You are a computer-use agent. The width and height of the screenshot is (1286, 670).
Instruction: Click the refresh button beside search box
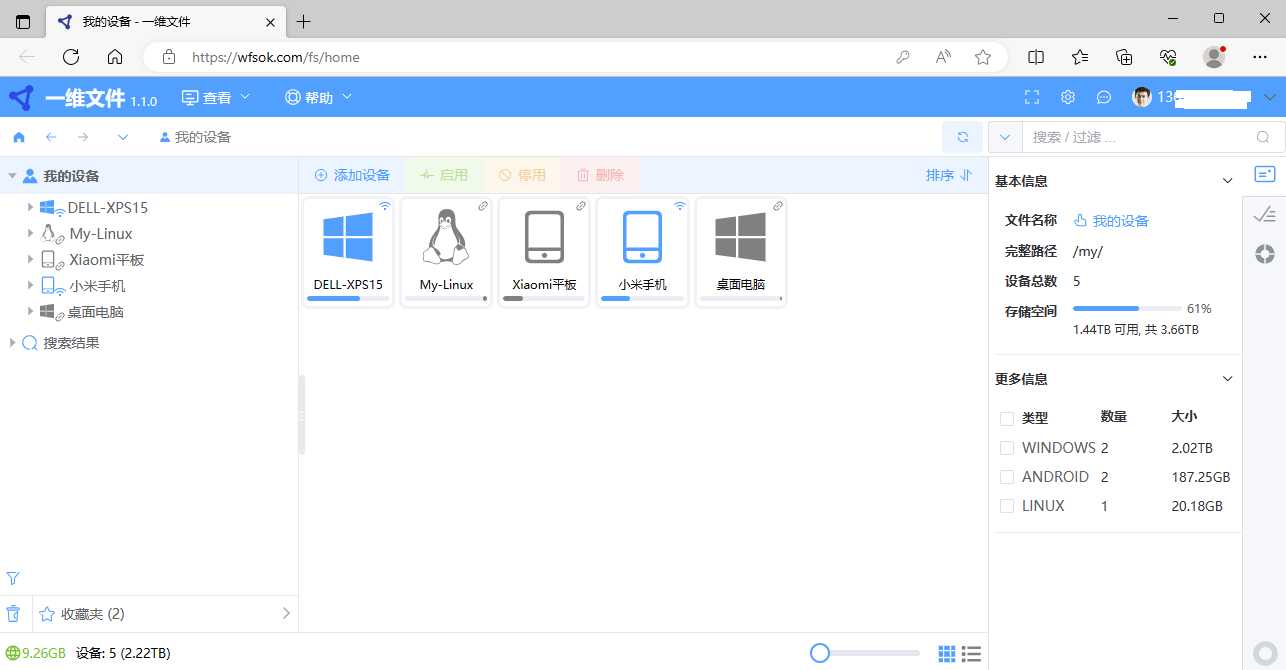(x=962, y=137)
